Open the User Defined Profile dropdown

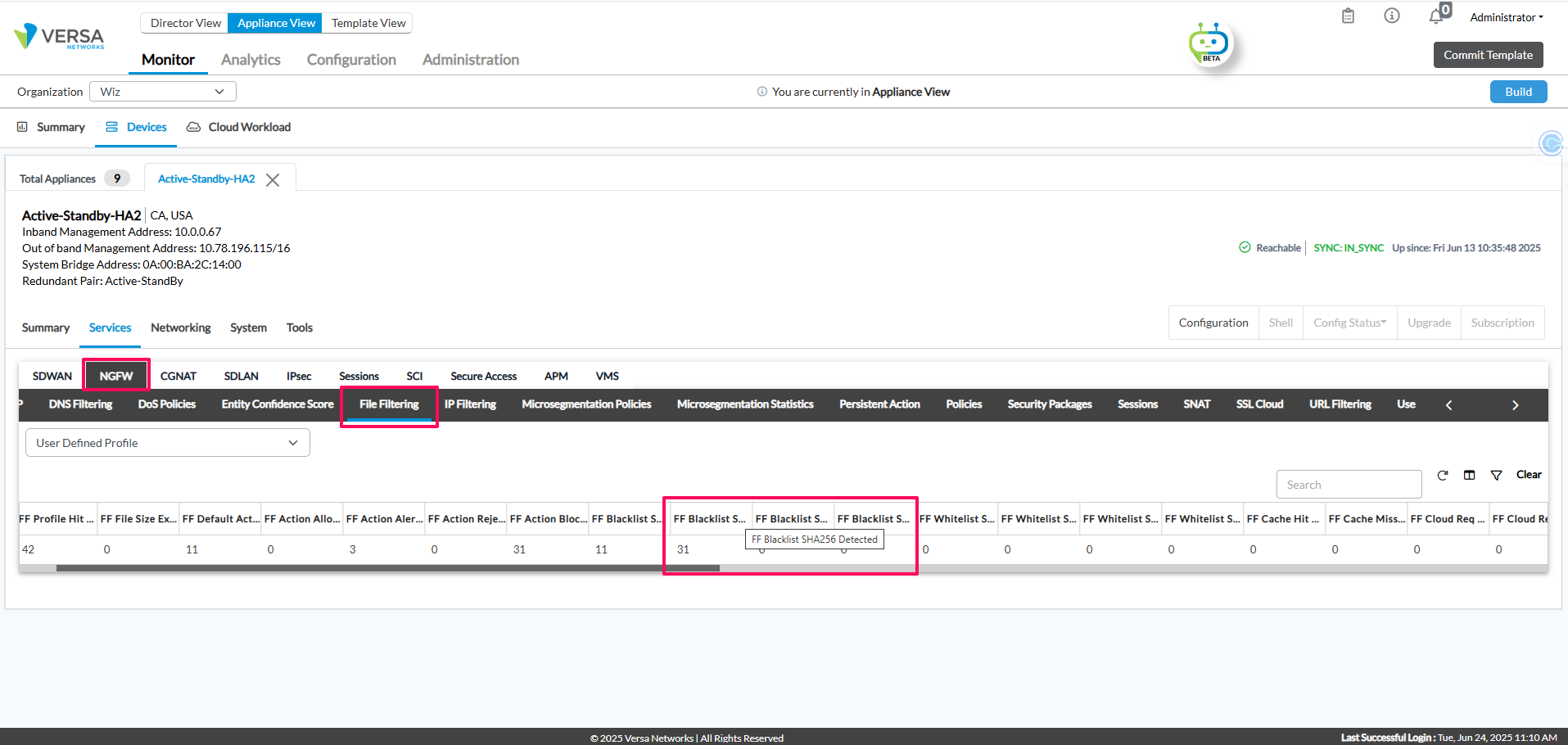(168, 443)
